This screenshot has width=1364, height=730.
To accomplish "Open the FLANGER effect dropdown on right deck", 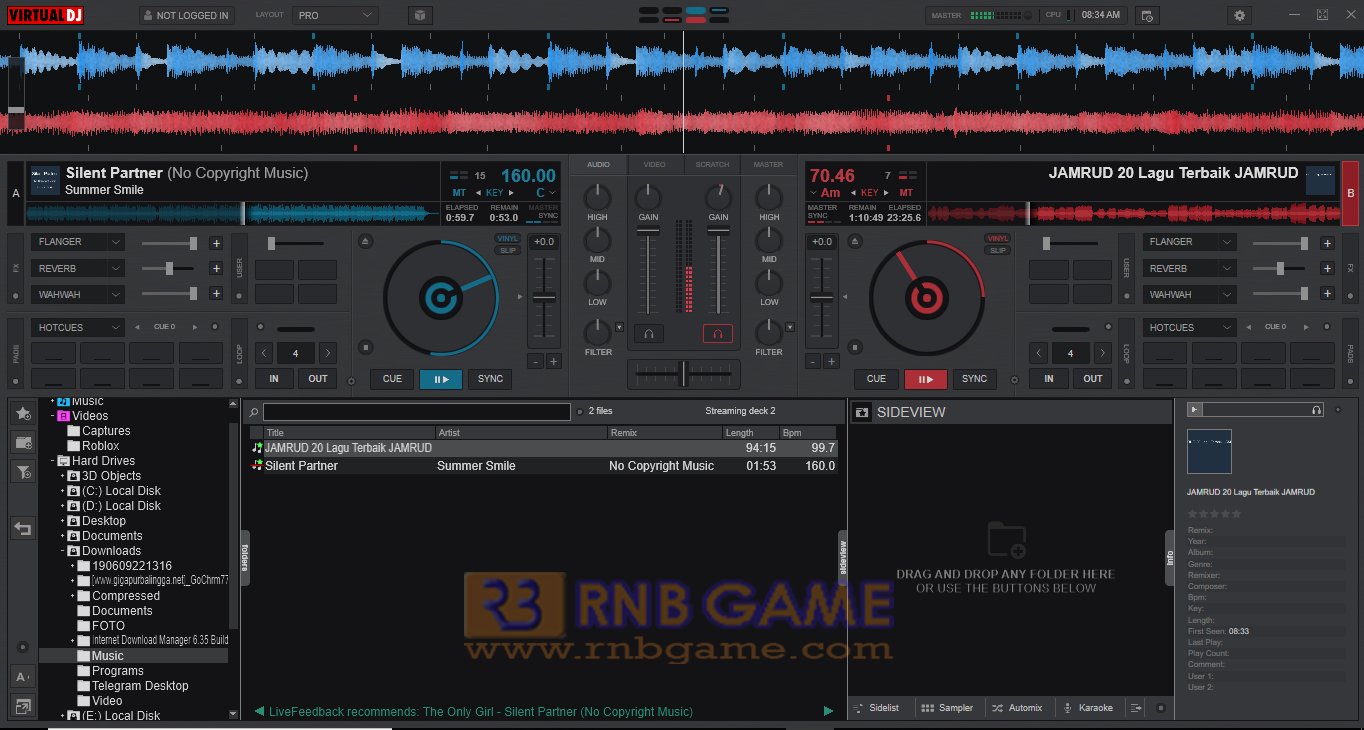I will pyautogui.click(x=1189, y=242).
